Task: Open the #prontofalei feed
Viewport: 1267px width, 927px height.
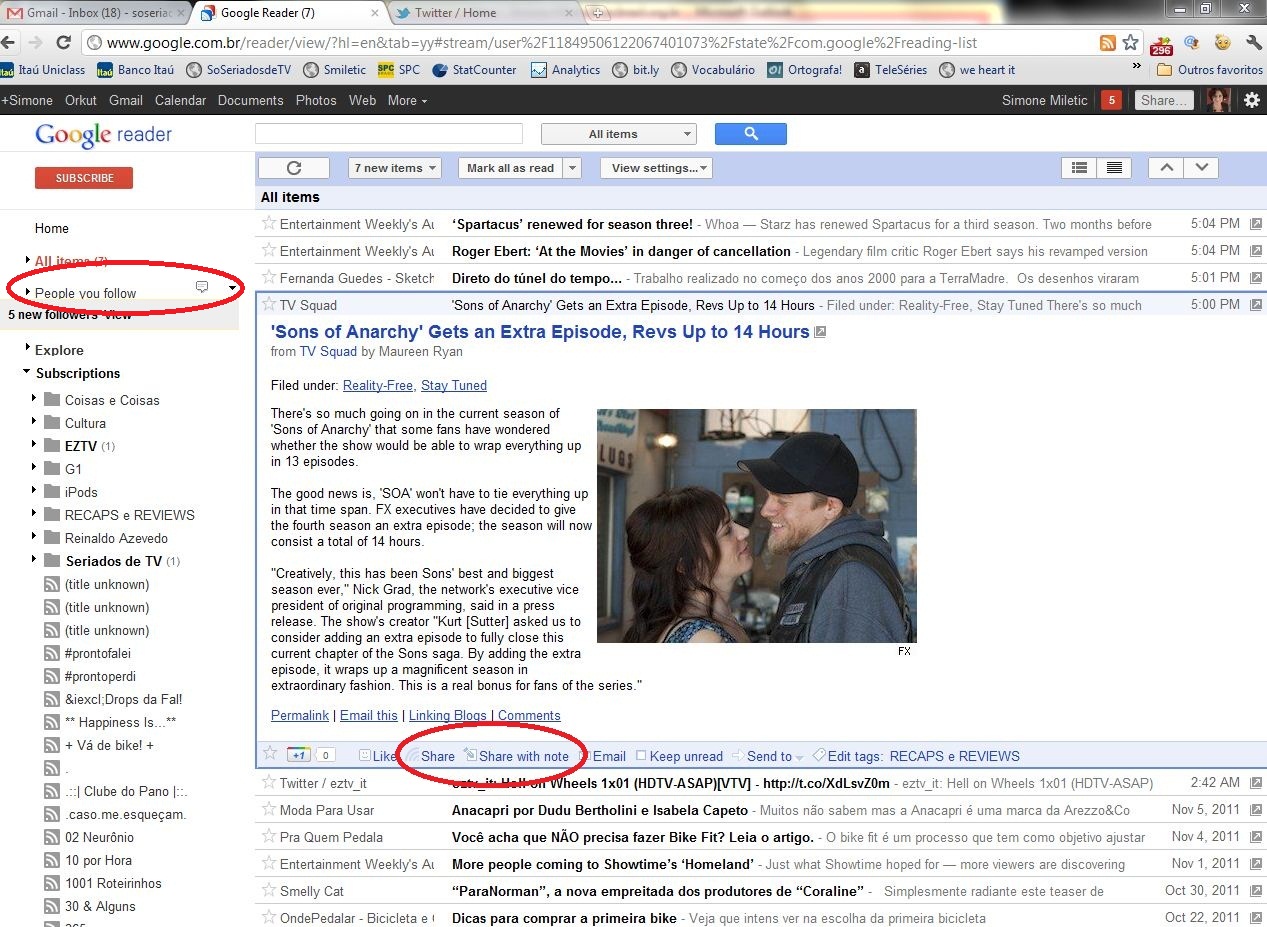Action: tap(96, 653)
